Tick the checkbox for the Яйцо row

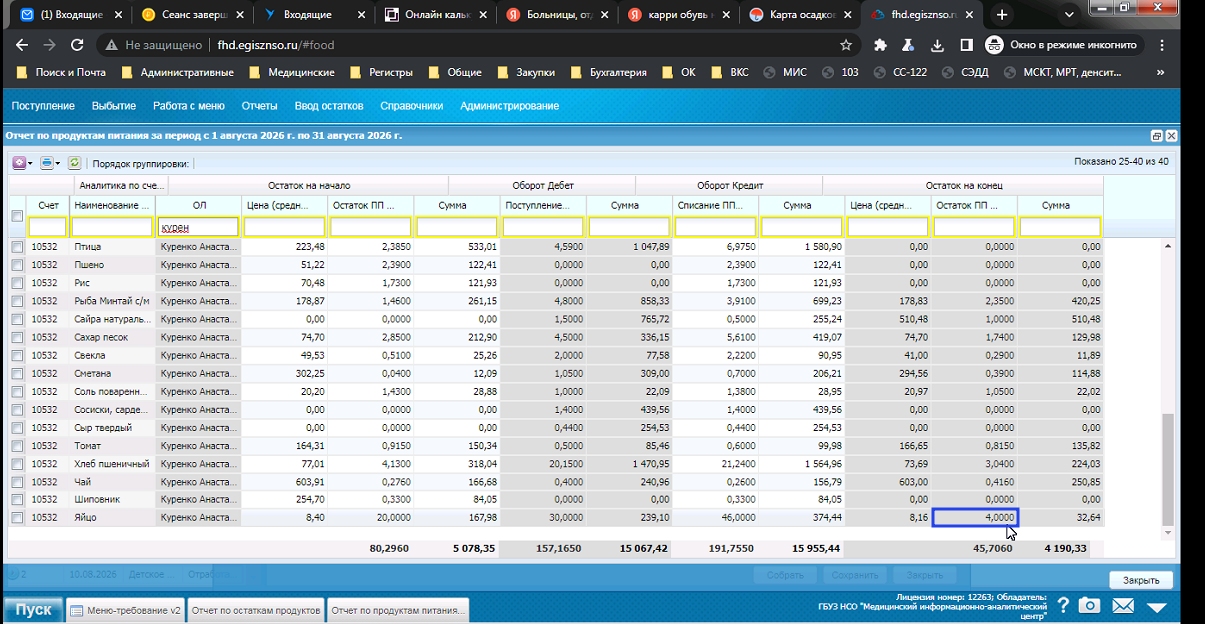pos(16,517)
